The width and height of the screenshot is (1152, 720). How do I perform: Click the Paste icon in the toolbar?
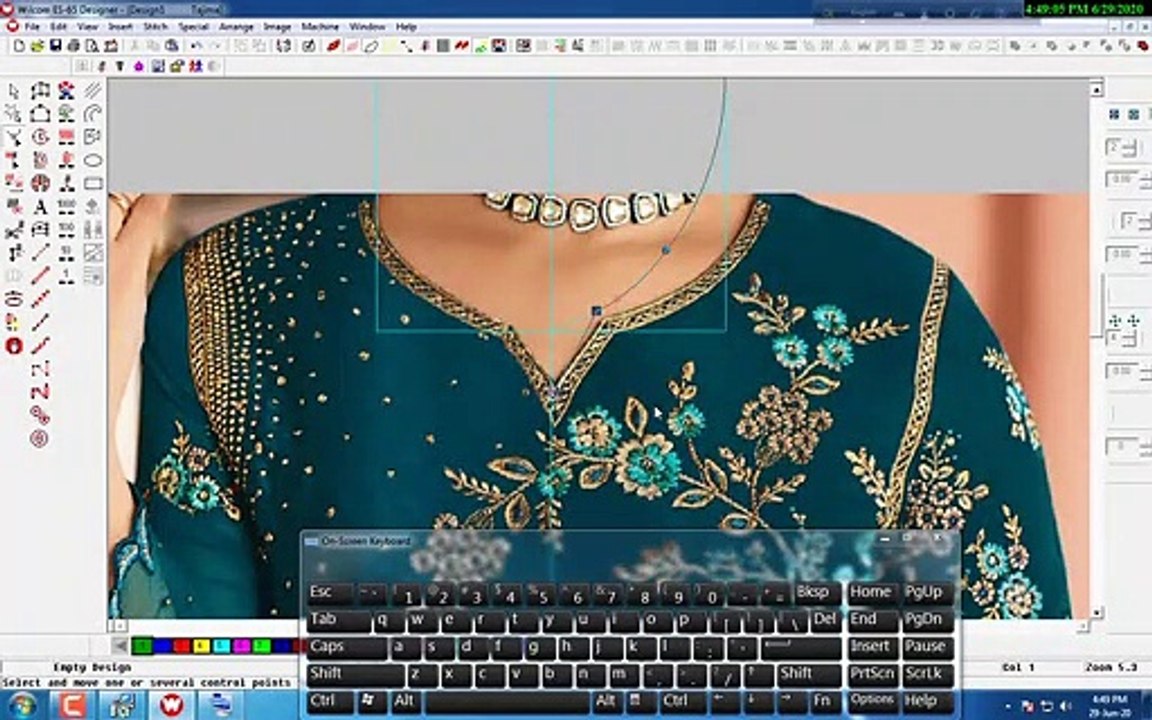(171, 46)
